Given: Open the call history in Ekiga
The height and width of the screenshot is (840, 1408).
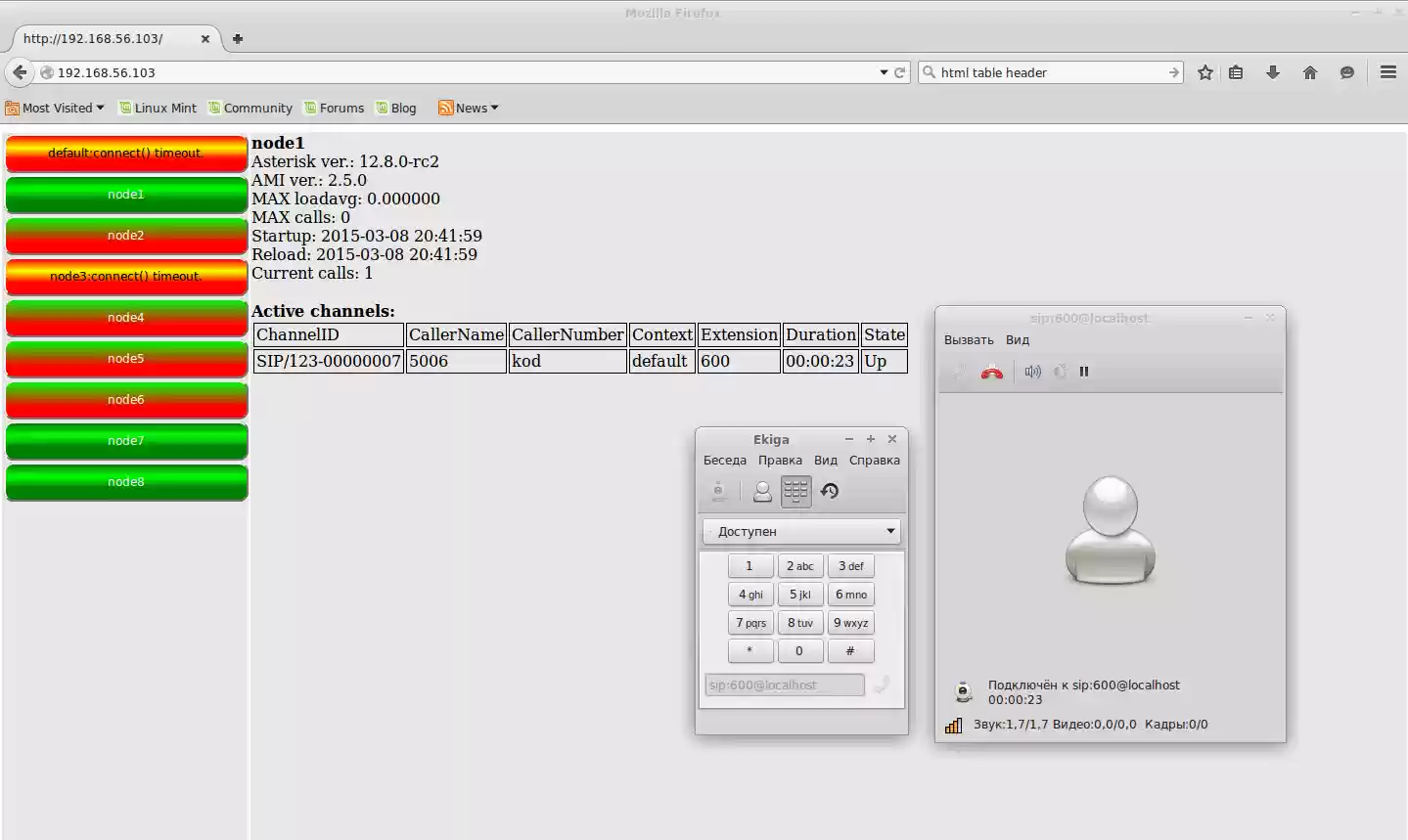Looking at the screenshot, I should coord(830,491).
